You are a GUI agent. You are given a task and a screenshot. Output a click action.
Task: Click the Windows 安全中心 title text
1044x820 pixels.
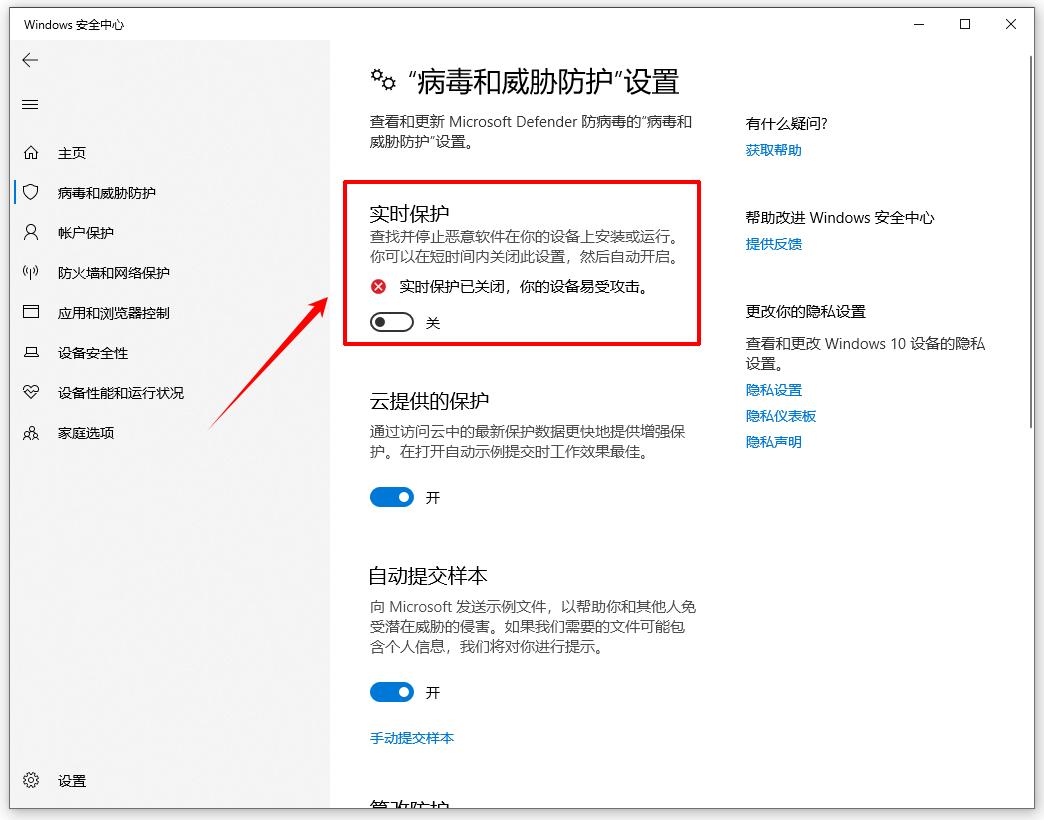[74, 25]
